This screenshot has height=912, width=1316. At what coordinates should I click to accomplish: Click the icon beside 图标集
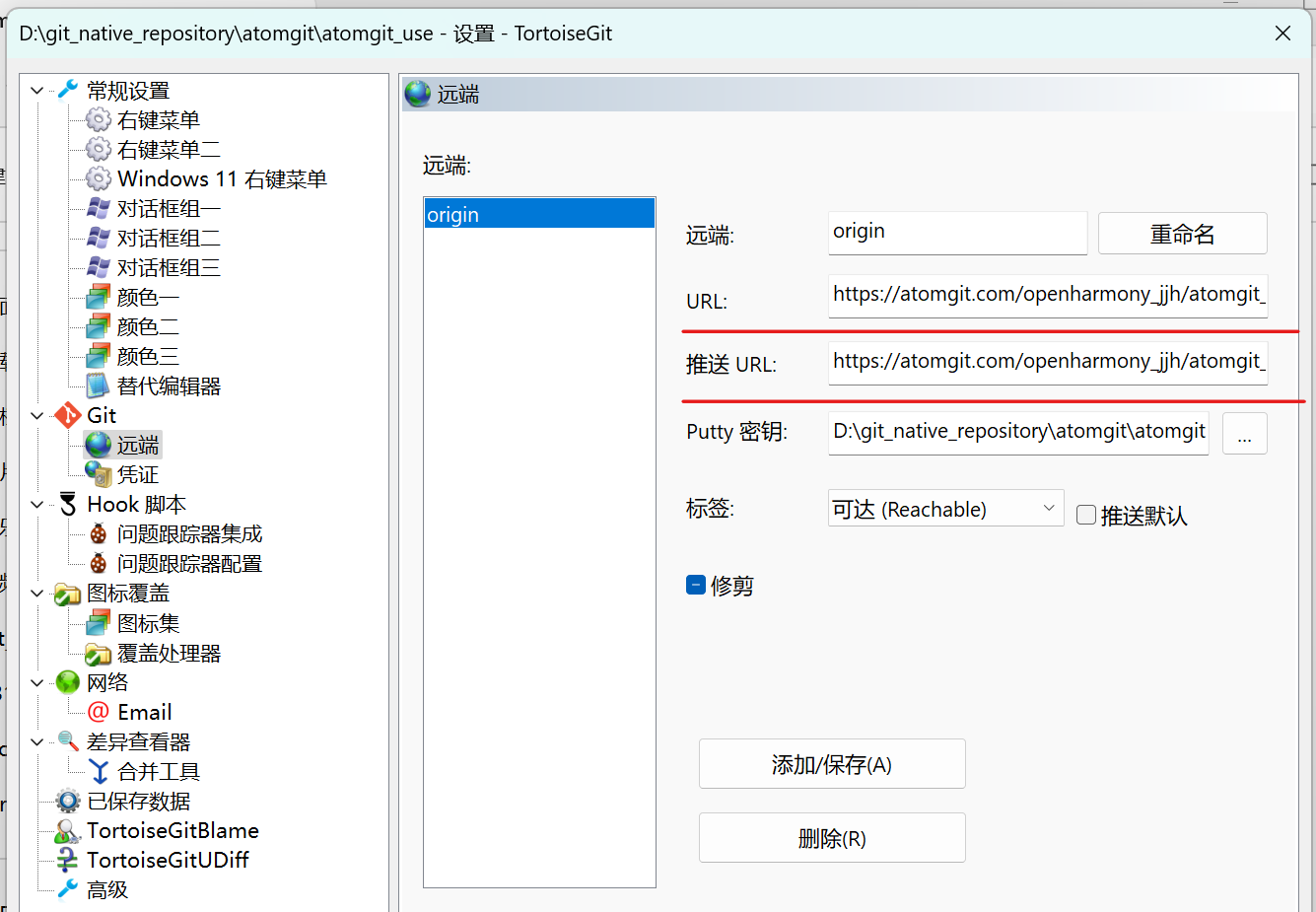click(x=99, y=623)
